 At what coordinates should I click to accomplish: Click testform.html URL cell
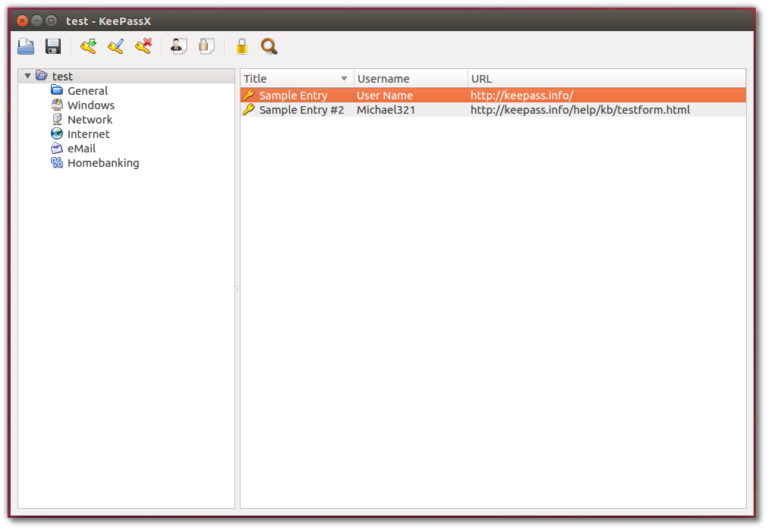[x=580, y=110]
